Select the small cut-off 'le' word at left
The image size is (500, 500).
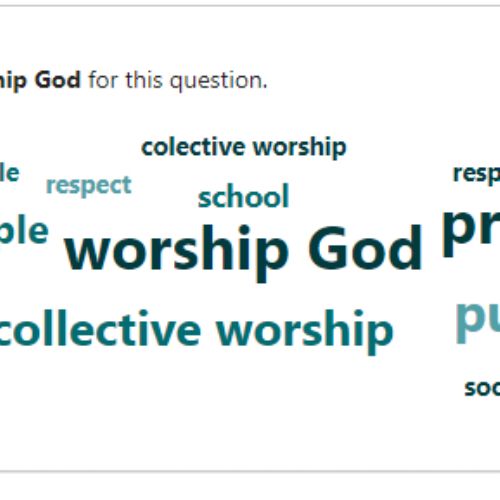[10, 172]
